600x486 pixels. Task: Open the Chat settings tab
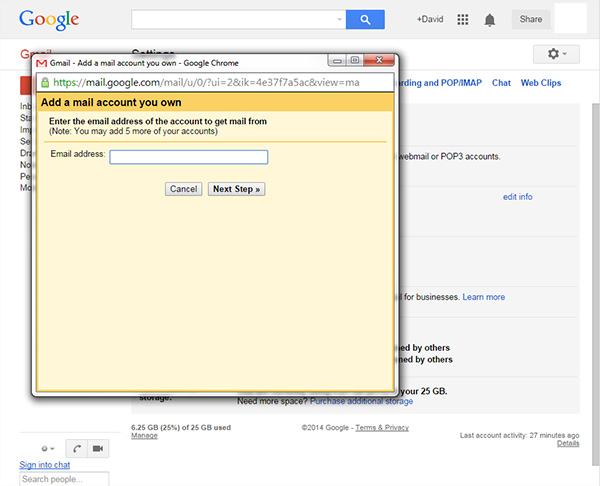coord(501,83)
